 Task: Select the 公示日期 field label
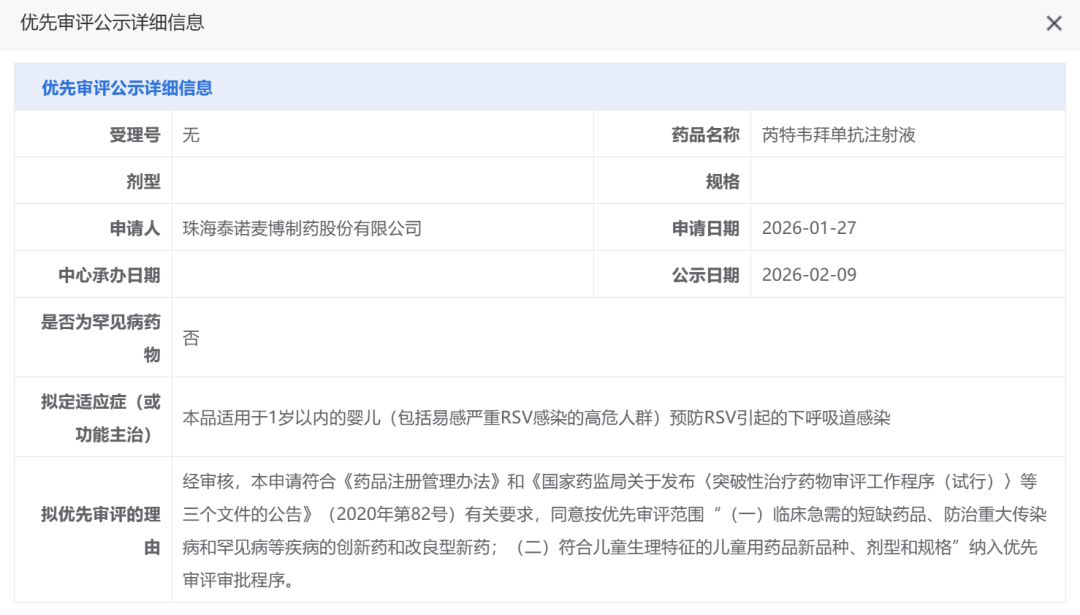coord(705,275)
